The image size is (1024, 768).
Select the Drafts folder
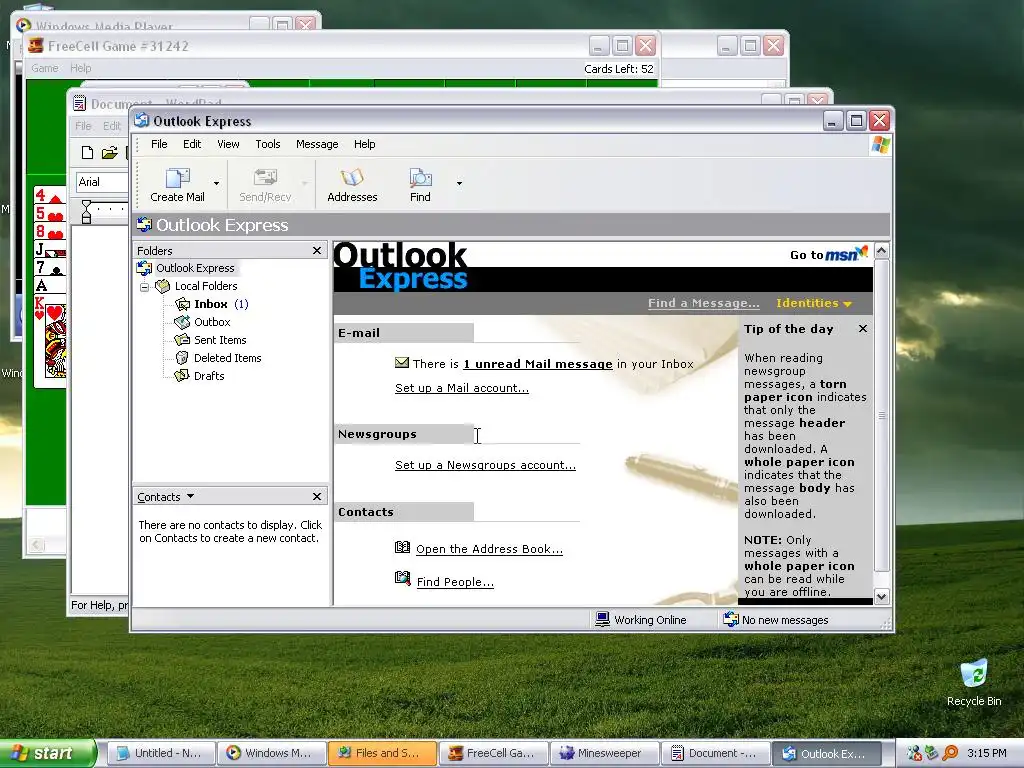pos(209,376)
